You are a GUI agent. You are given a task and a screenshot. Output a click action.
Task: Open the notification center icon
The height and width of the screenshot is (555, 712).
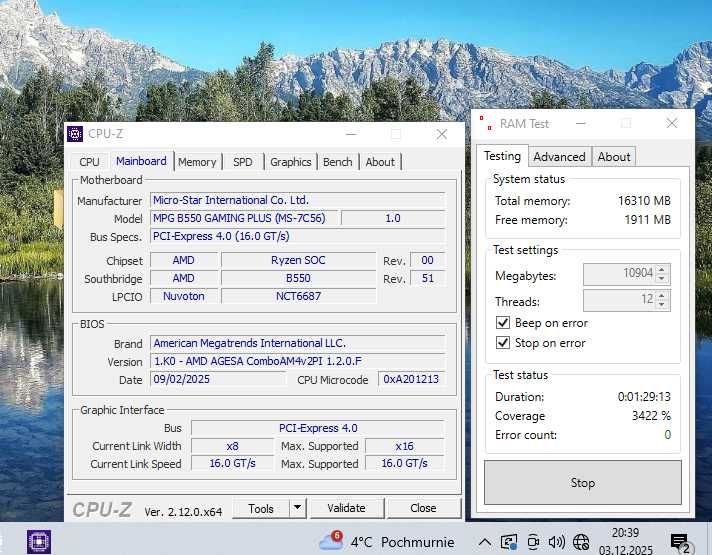pos(680,542)
